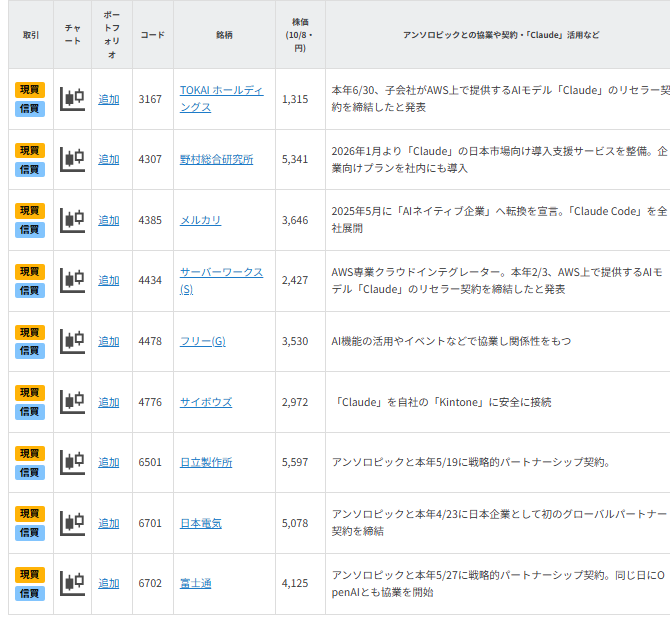This screenshot has width=670, height=626.
Task: Click 現買 button in the 4776 row
Action: pos(30,392)
